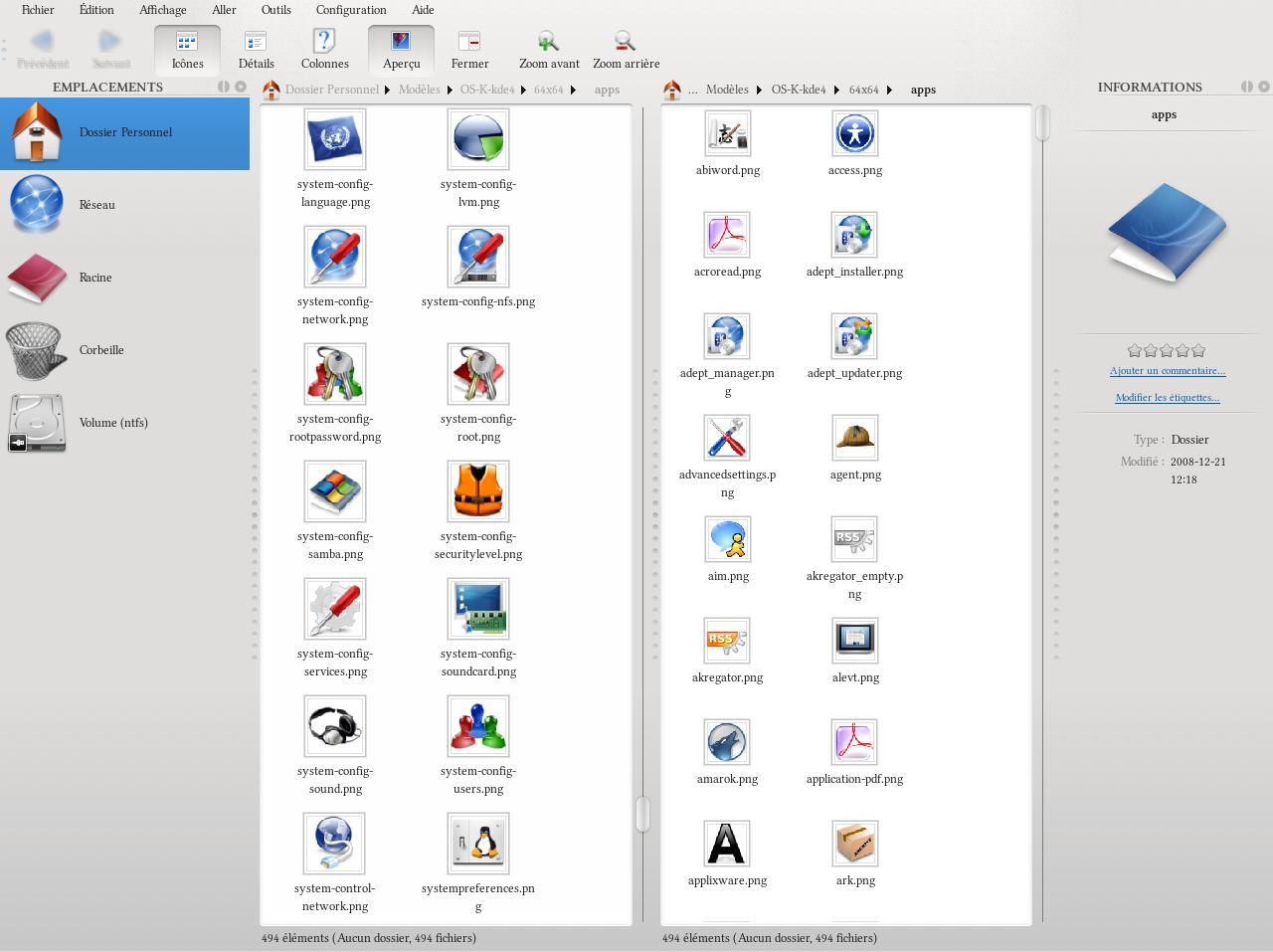The width and height of the screenshot is (1273, 952).
Task: Select system-config-users.png icon
Action: [478, 726]
